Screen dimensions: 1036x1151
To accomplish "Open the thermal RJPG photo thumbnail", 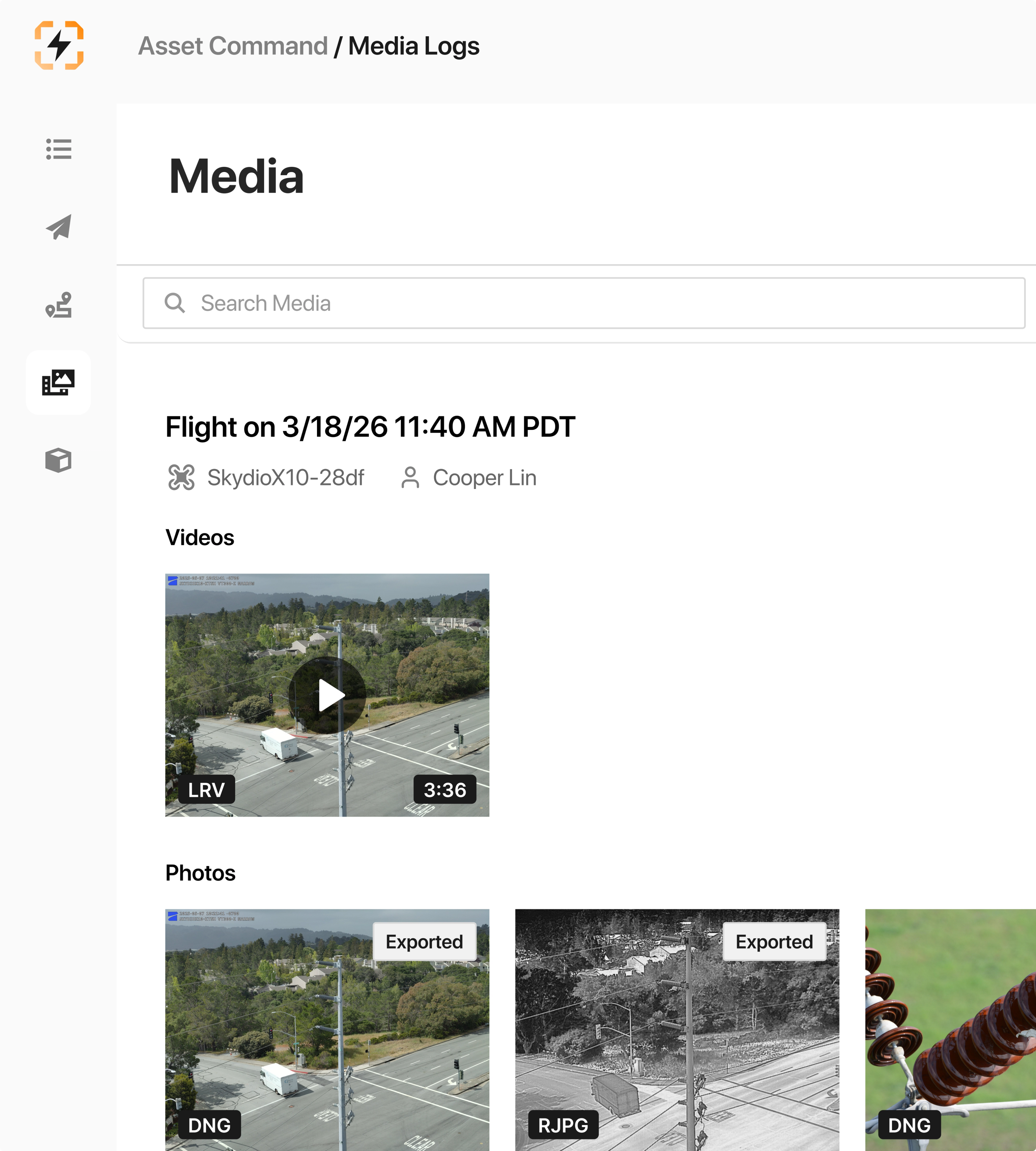I will (678, 1030).
